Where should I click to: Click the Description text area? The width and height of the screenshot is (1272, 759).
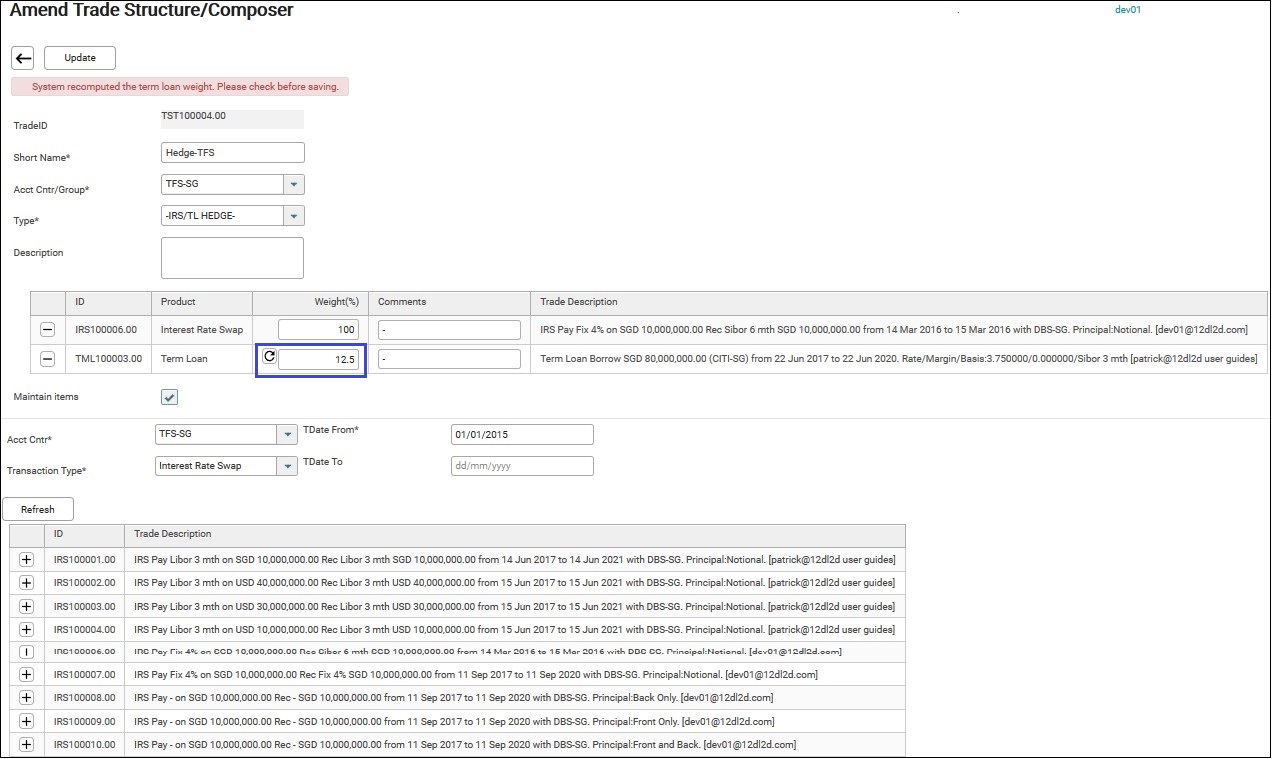pyautogui.click(x=232, y=258)
